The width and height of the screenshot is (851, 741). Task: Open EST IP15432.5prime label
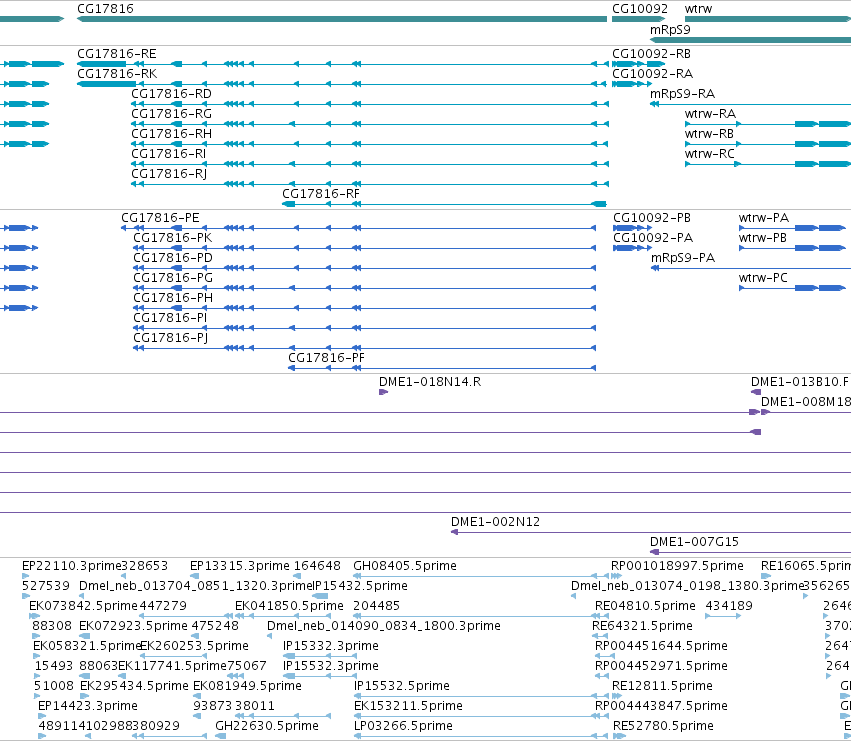coord(361,586)
